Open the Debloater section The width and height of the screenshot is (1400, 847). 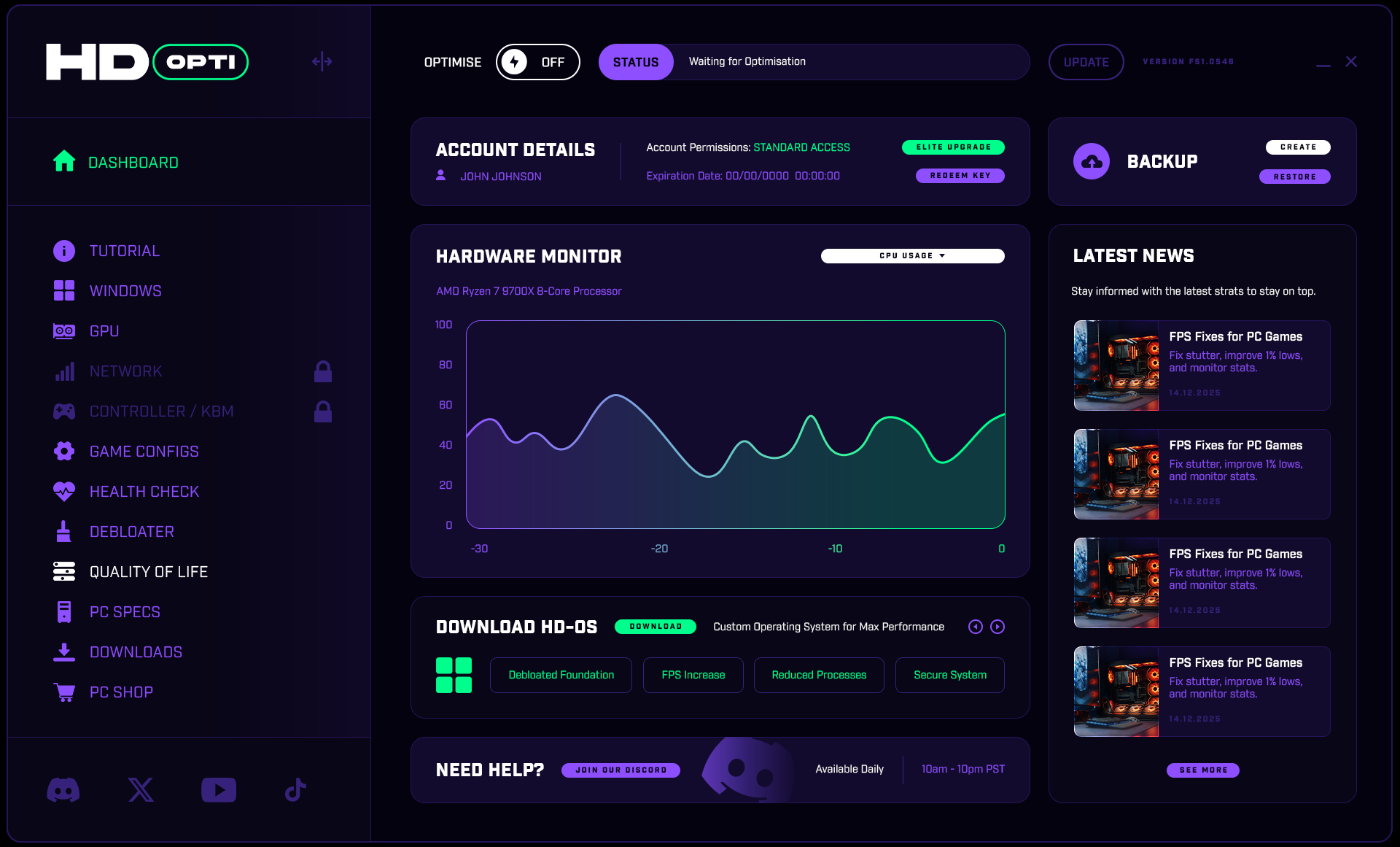point(131,531)
